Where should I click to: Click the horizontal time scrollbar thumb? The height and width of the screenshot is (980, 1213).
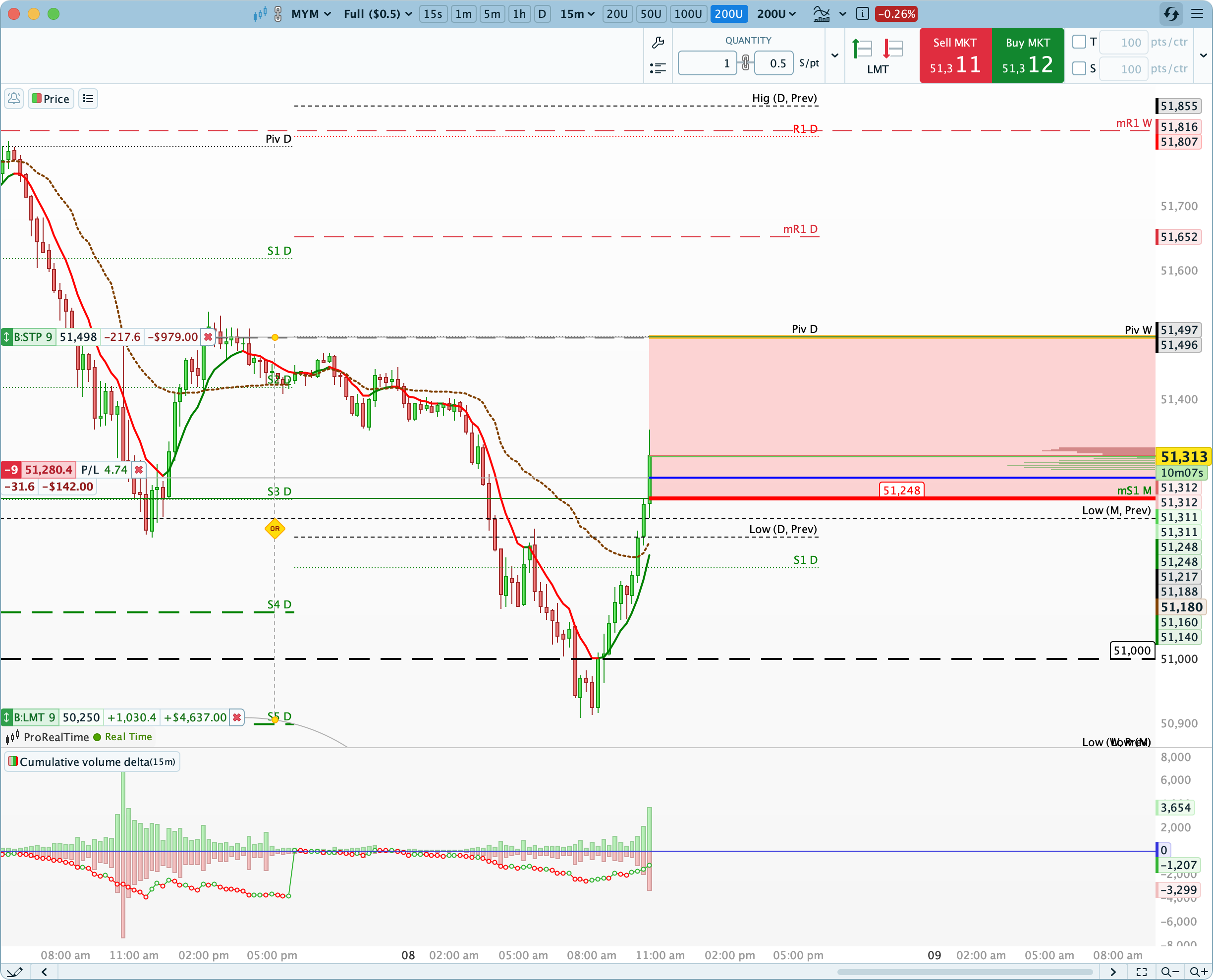tap(965, 972)
